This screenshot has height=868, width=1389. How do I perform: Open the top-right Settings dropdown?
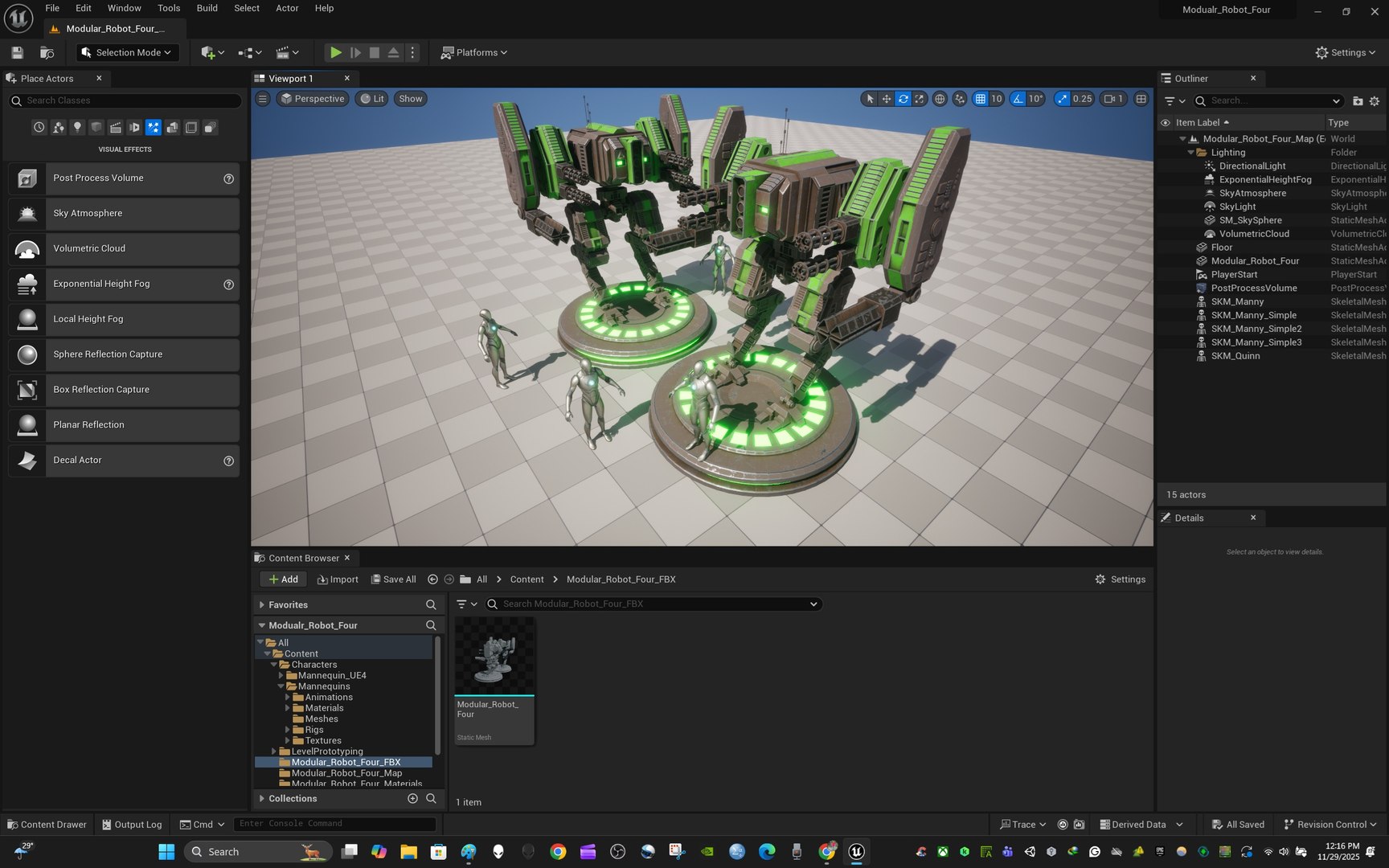[x=1346, y=52]
